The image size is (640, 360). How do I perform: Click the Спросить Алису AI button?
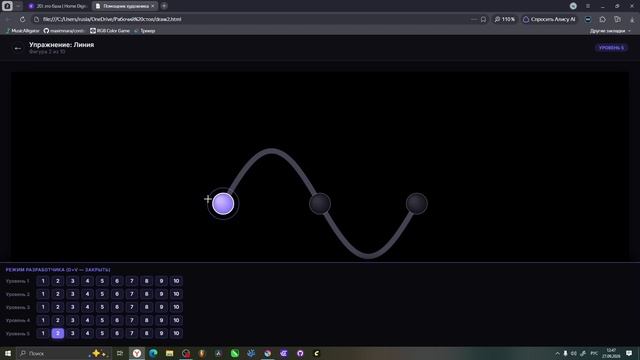coord(549,19)
